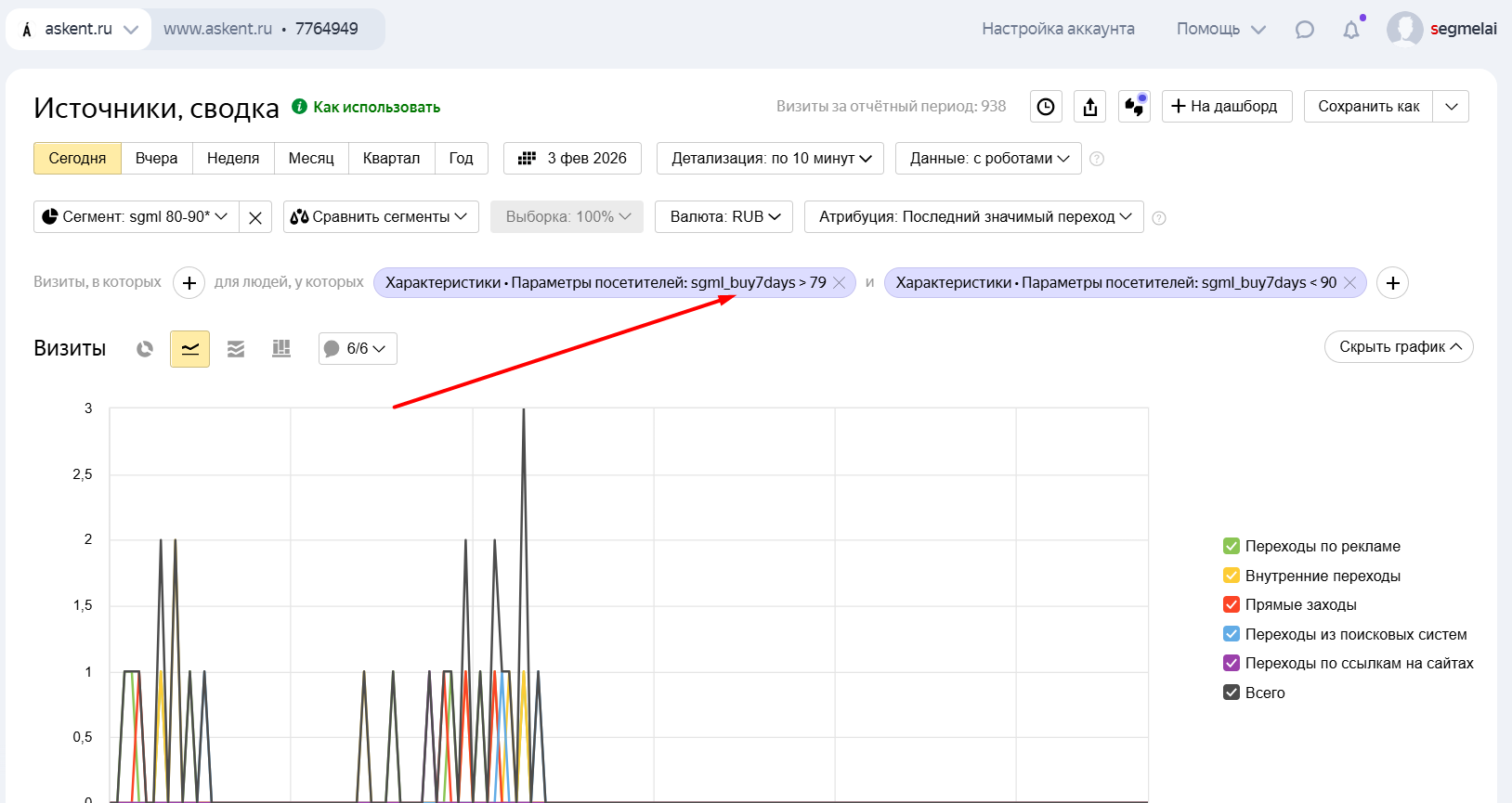Add visit condition with plus button

click(189, 282)
